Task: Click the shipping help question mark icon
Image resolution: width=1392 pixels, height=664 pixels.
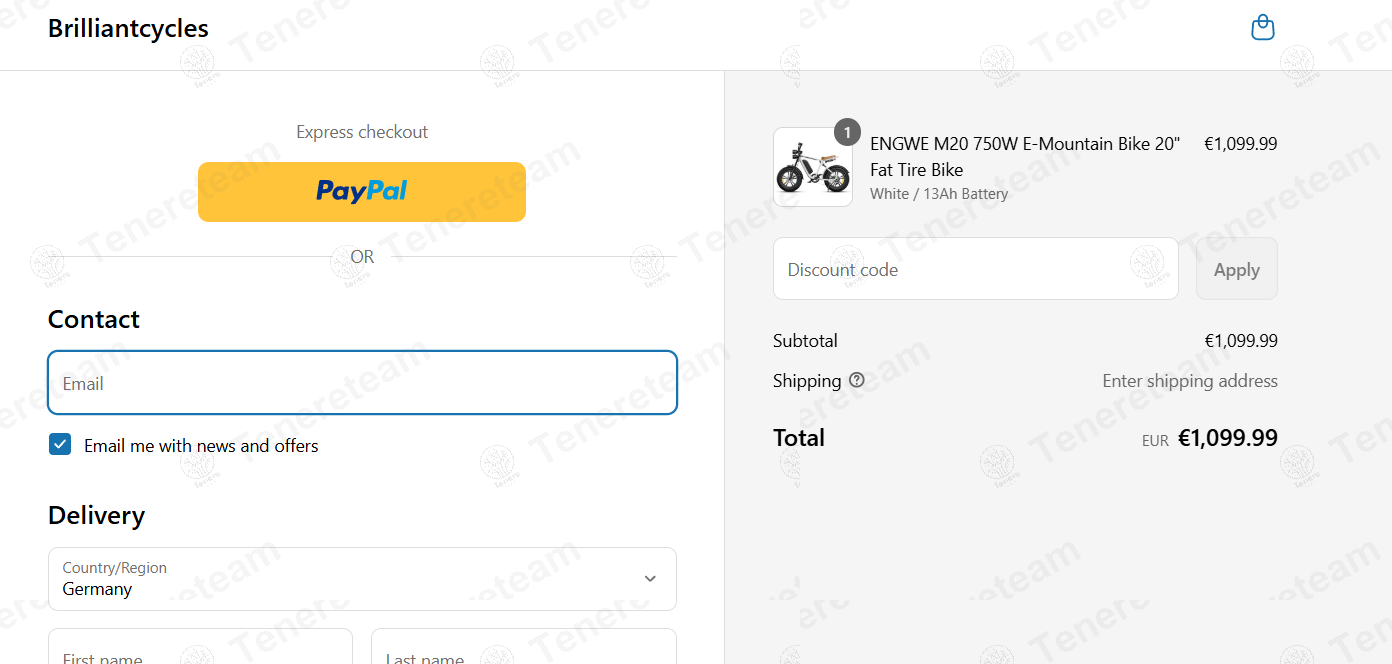Action: tap(857, 380)
